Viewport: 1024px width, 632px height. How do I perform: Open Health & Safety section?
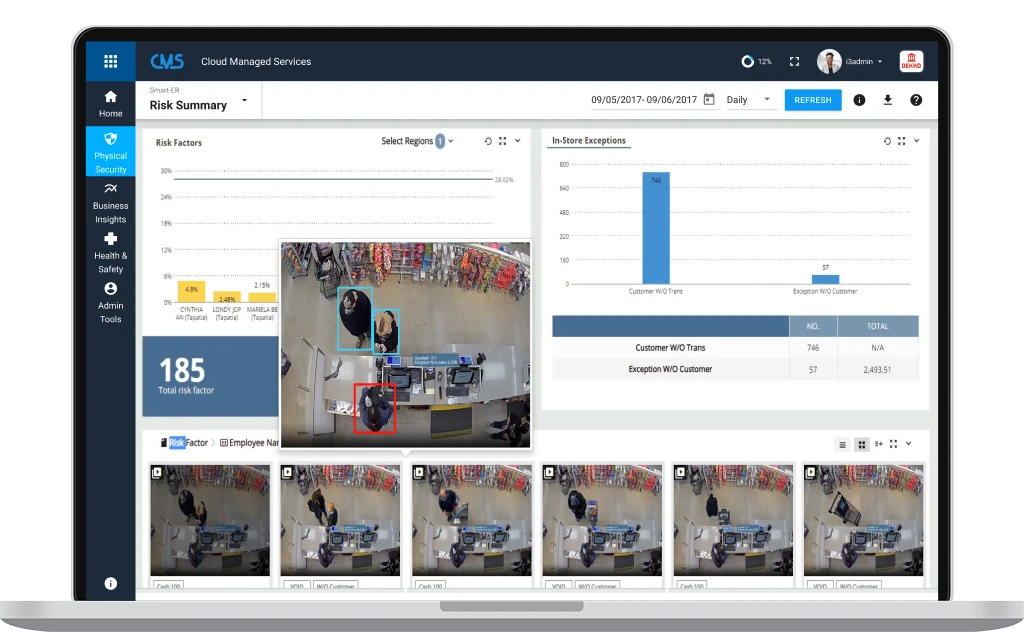point(110,253)
